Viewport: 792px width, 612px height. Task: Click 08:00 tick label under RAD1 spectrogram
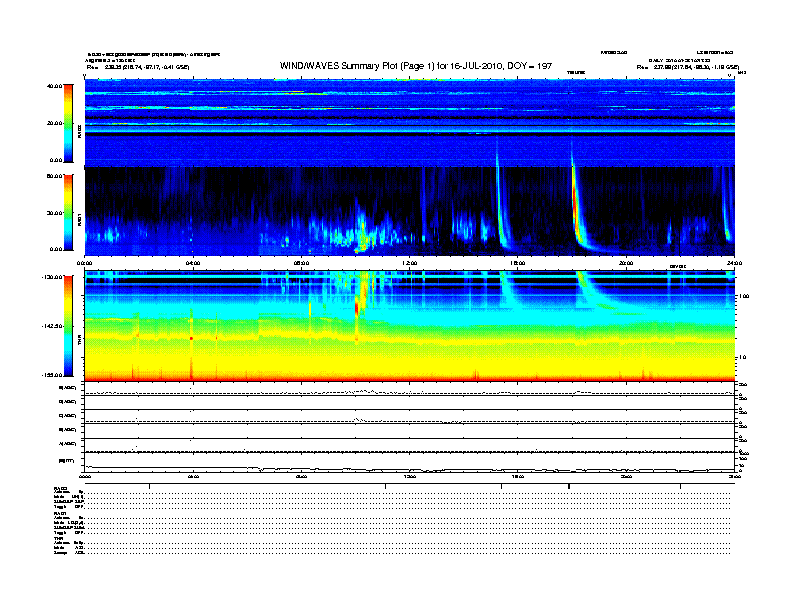click(x=301, y=263)
